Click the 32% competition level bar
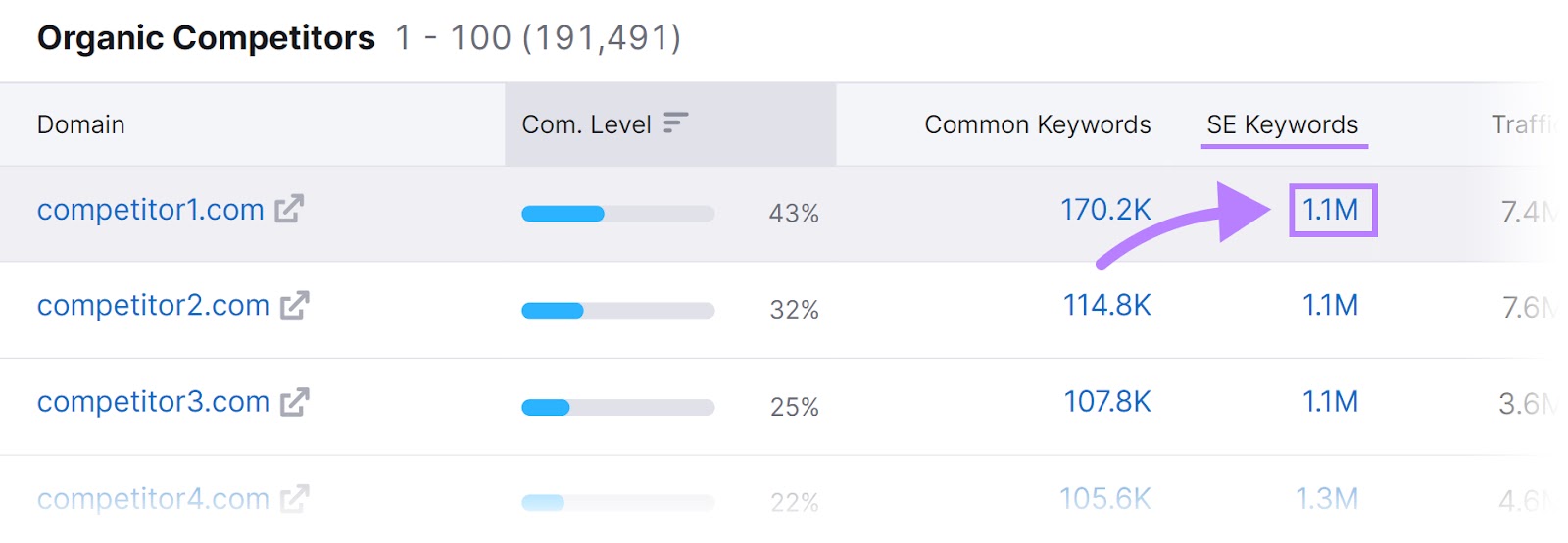This screenshot has height=543, width=1568. [x=617, y=311]
